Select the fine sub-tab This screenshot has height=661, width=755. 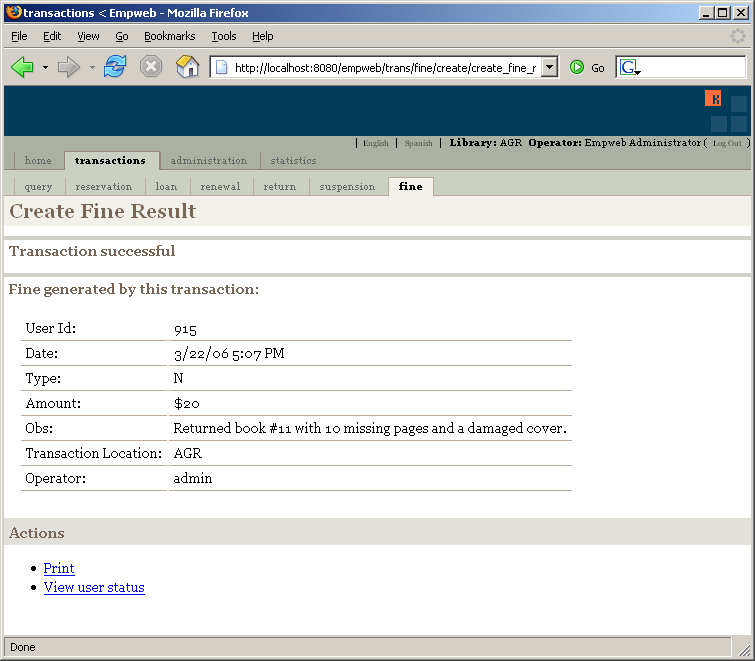tap(411, 186)
